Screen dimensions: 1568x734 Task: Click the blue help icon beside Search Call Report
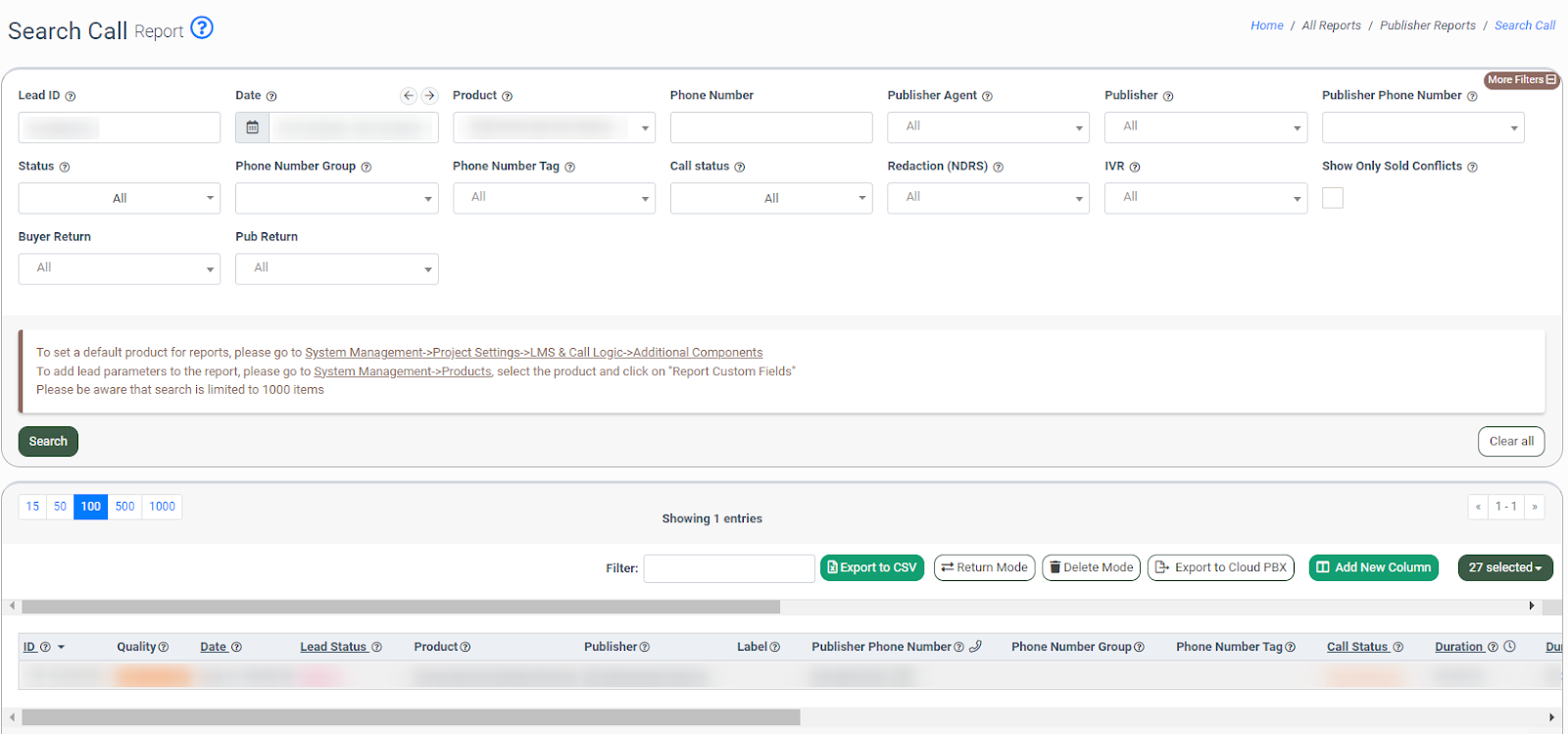click(202, 28)
